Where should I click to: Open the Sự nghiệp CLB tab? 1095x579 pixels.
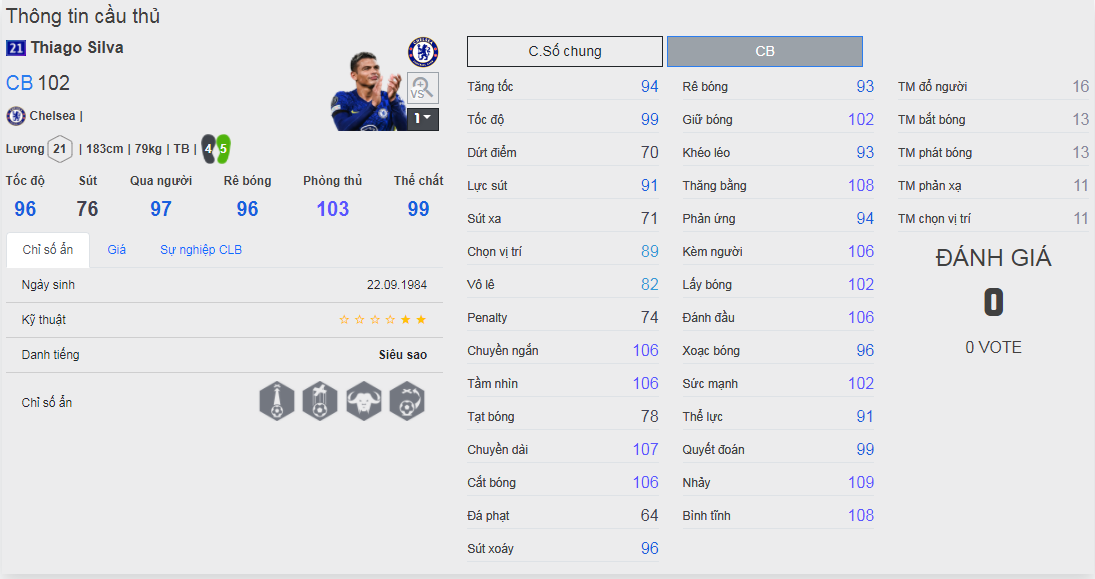pyautogui.click(x=201, y=250)
